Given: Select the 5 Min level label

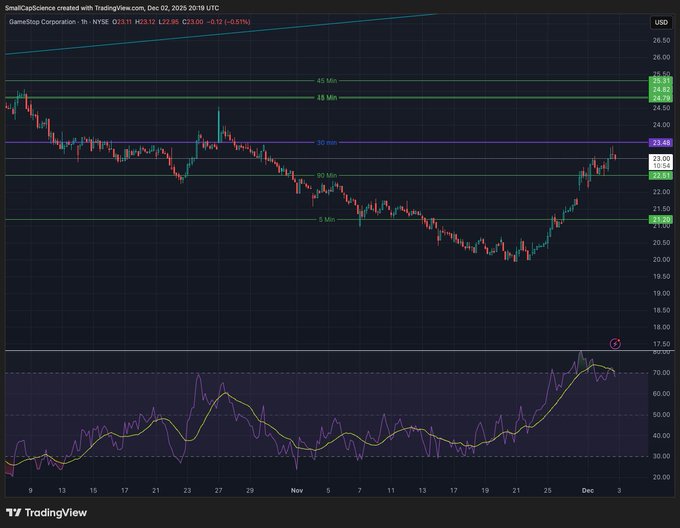Looking at the screenshot, I should [x=326, y=219].
